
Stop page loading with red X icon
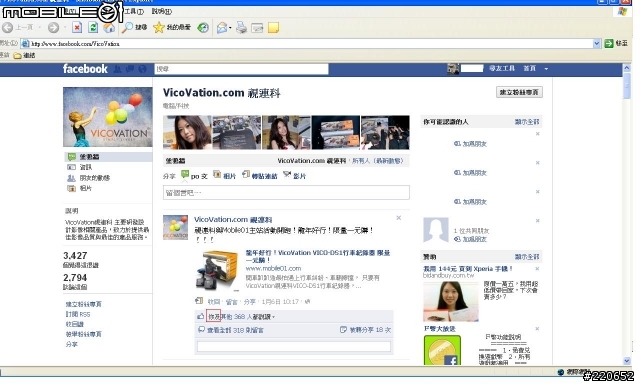pos(77,28)
